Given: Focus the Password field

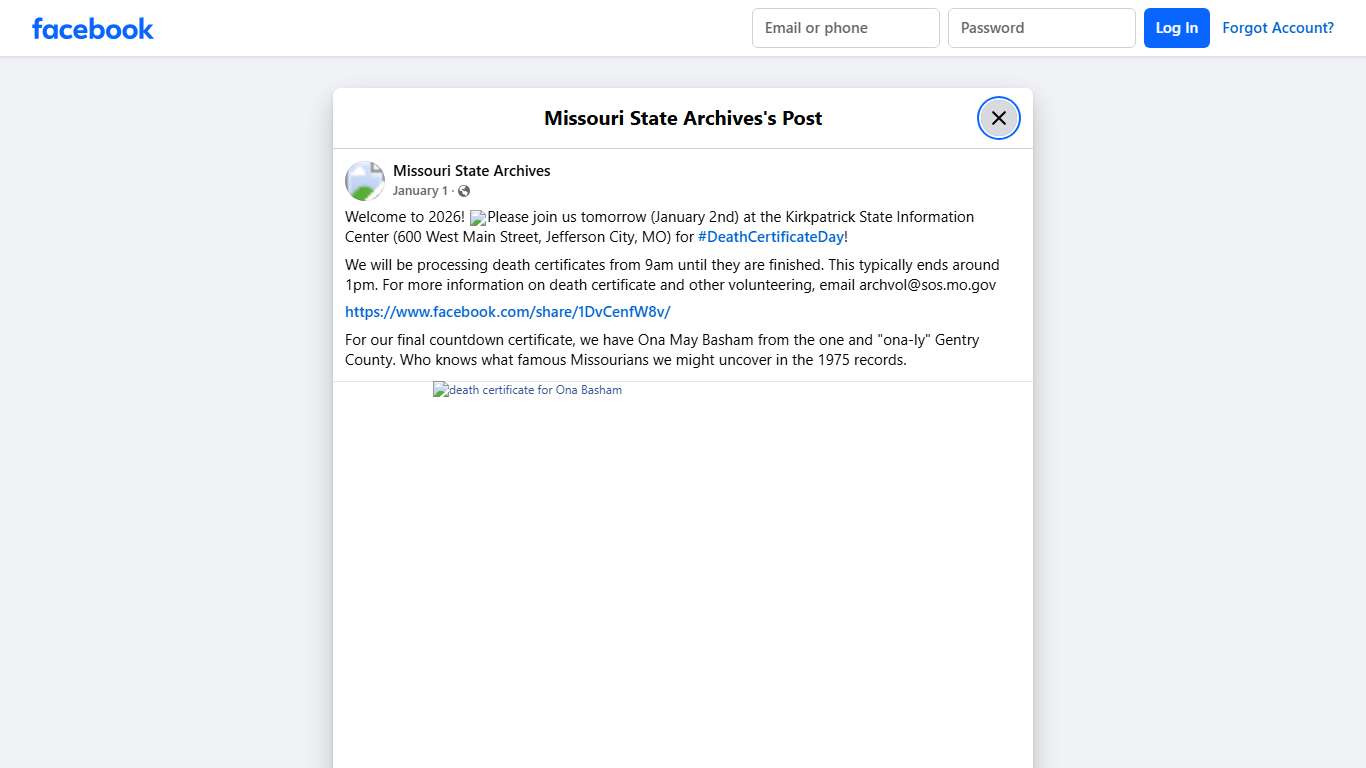Looking at the screenshot, I should (1041, 28).
